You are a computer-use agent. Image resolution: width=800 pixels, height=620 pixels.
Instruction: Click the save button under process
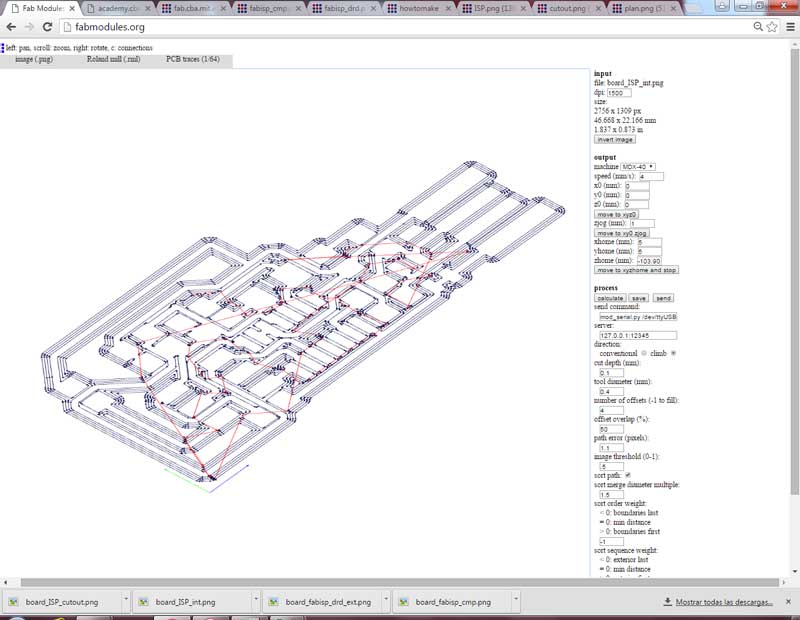tap(639, 298)
